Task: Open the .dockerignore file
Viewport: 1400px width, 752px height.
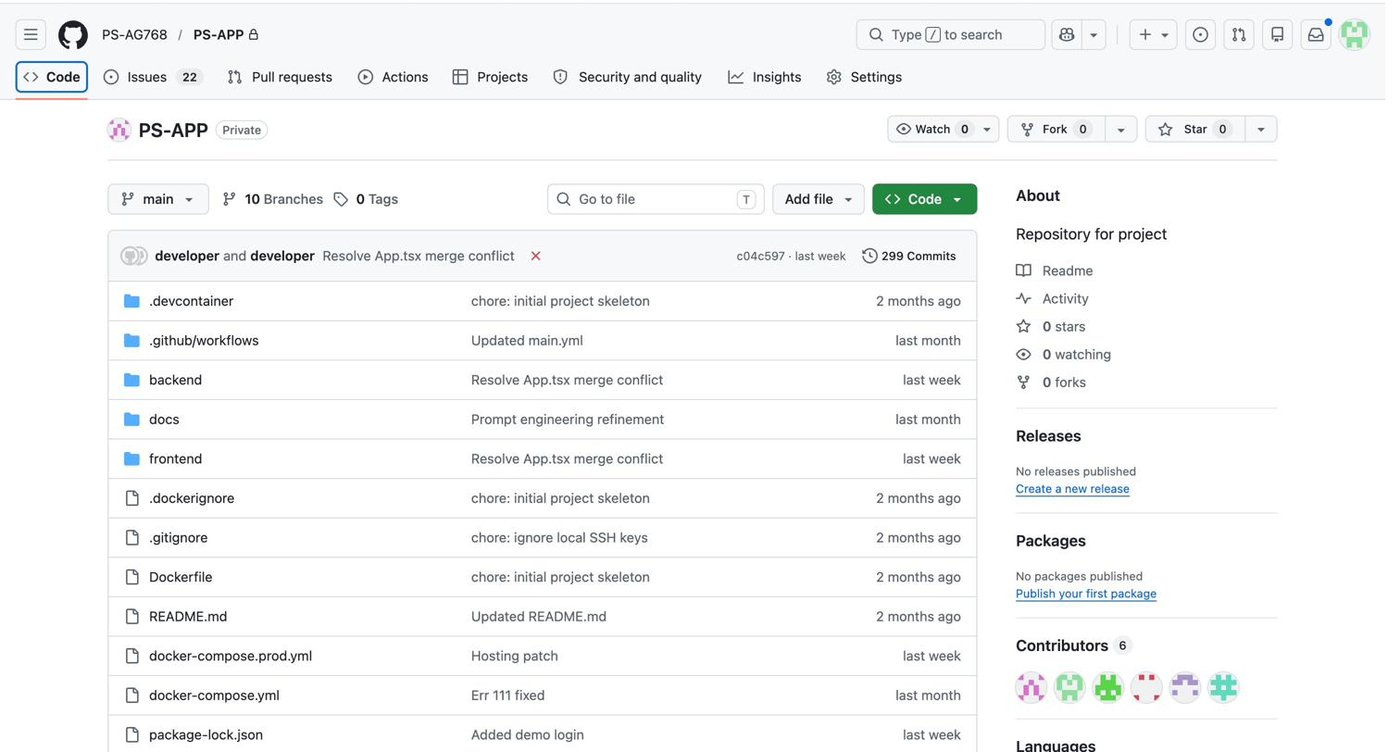Action: tap(191, 498)
